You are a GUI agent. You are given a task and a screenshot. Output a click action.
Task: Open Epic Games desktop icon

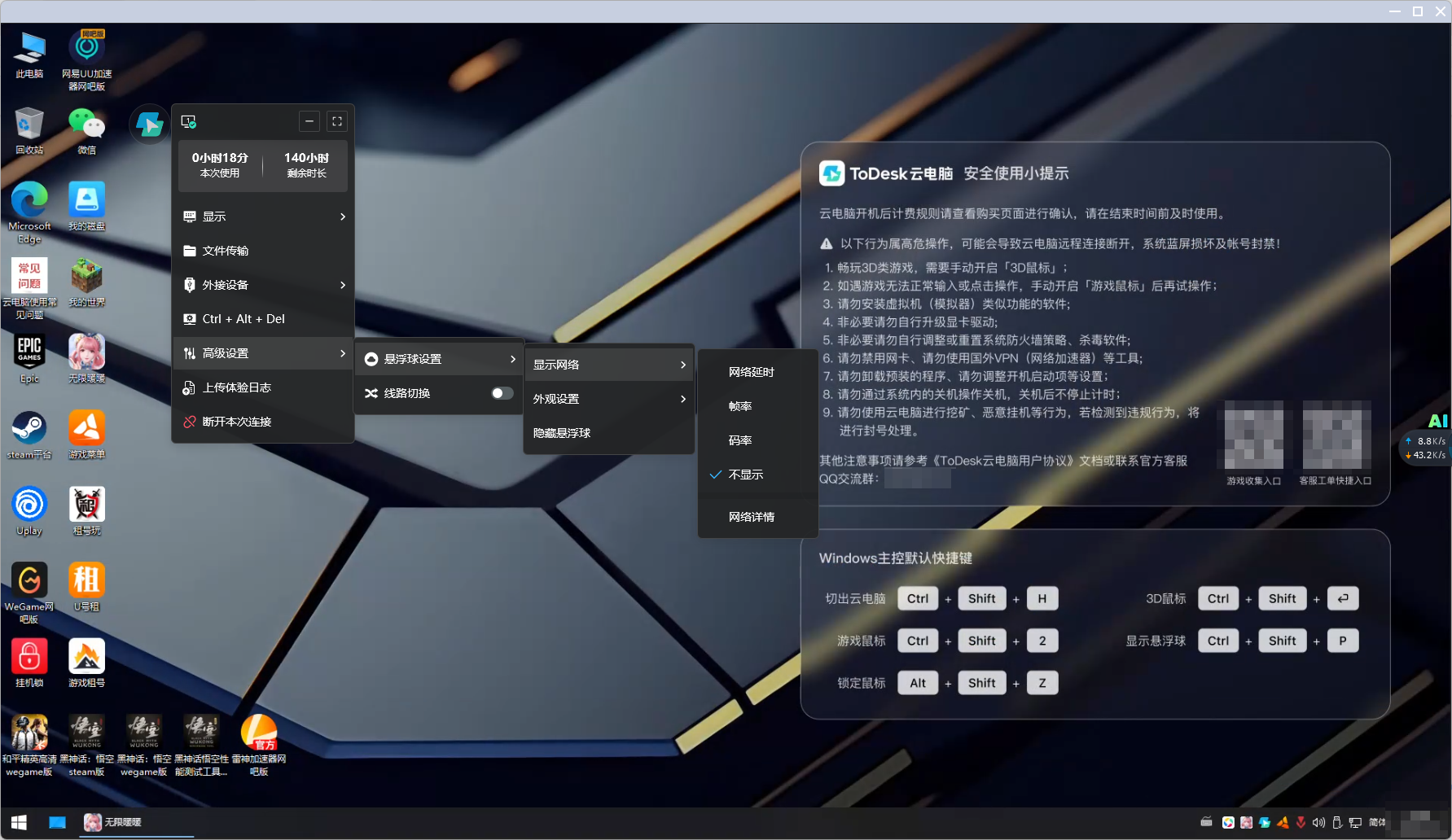(x=29, y=358)
